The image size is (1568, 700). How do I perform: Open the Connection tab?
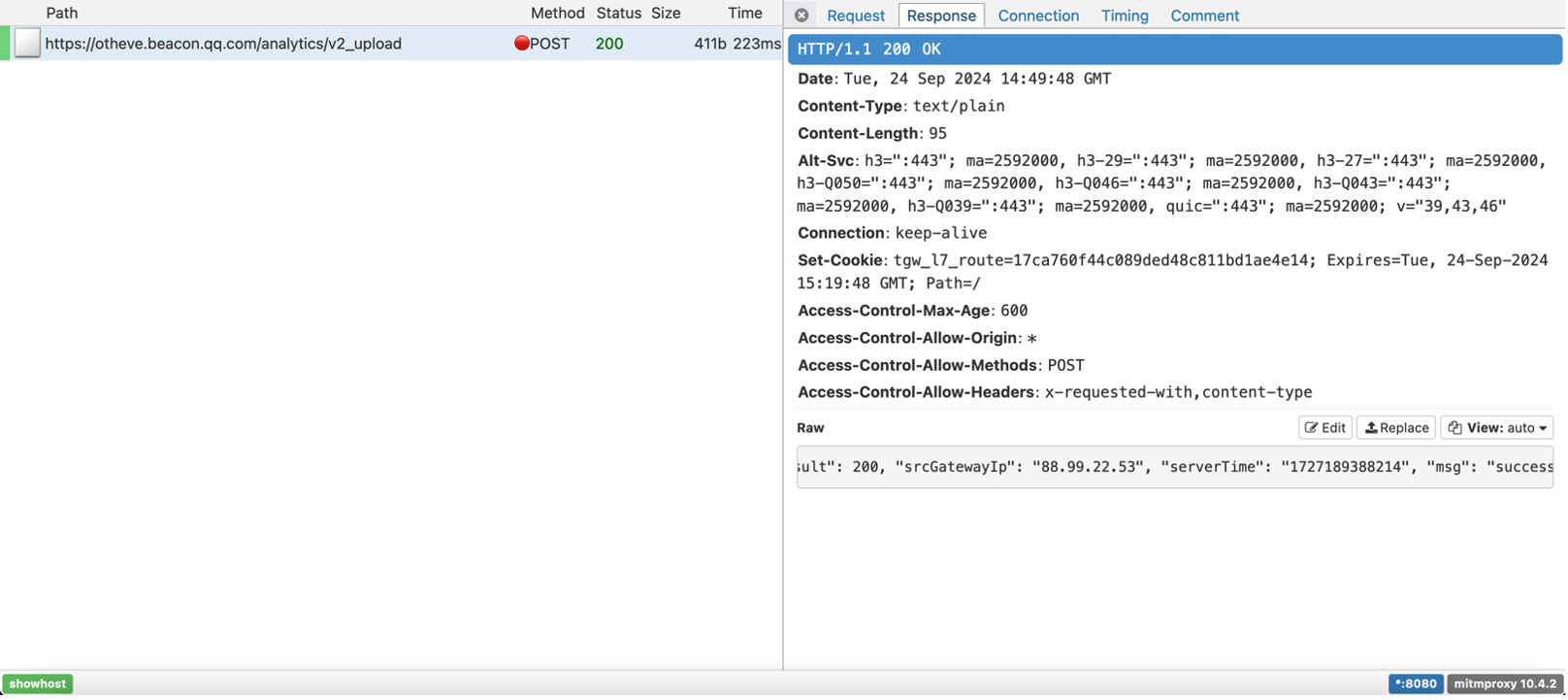point(1037,16)
